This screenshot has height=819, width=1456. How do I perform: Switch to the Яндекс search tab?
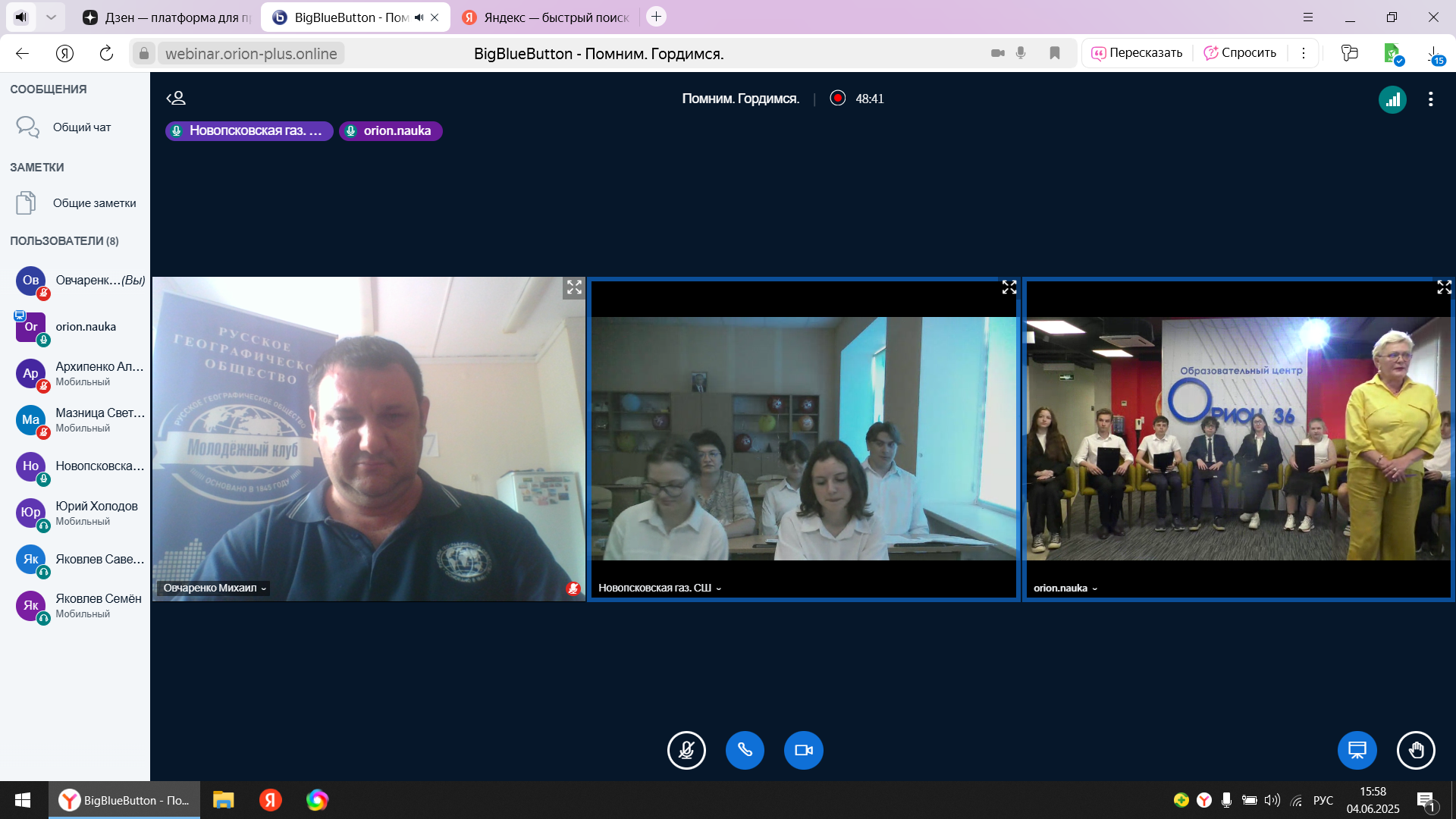[546, 17]
